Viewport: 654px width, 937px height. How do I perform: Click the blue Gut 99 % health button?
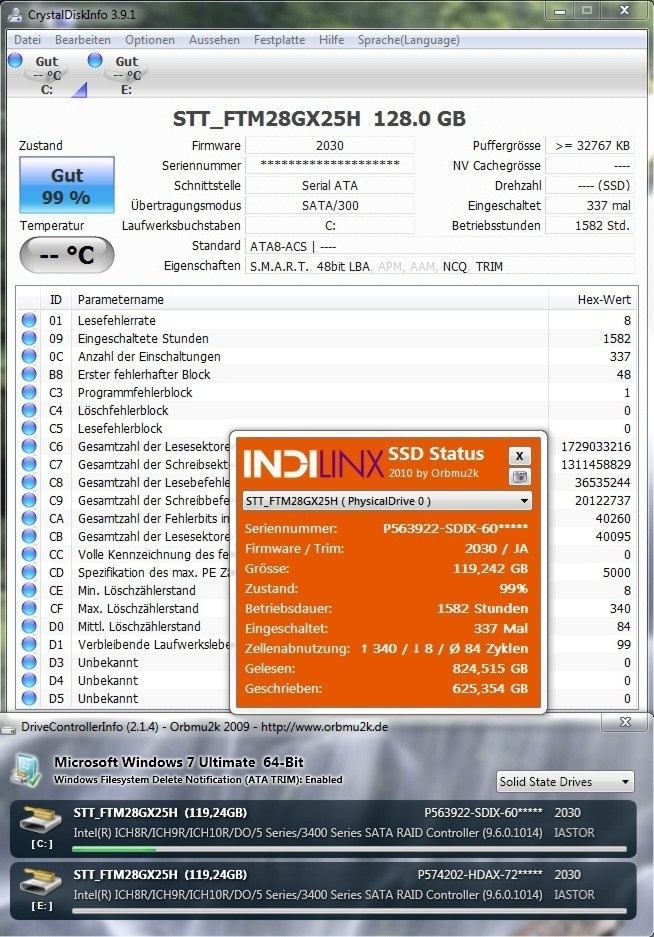66,185
